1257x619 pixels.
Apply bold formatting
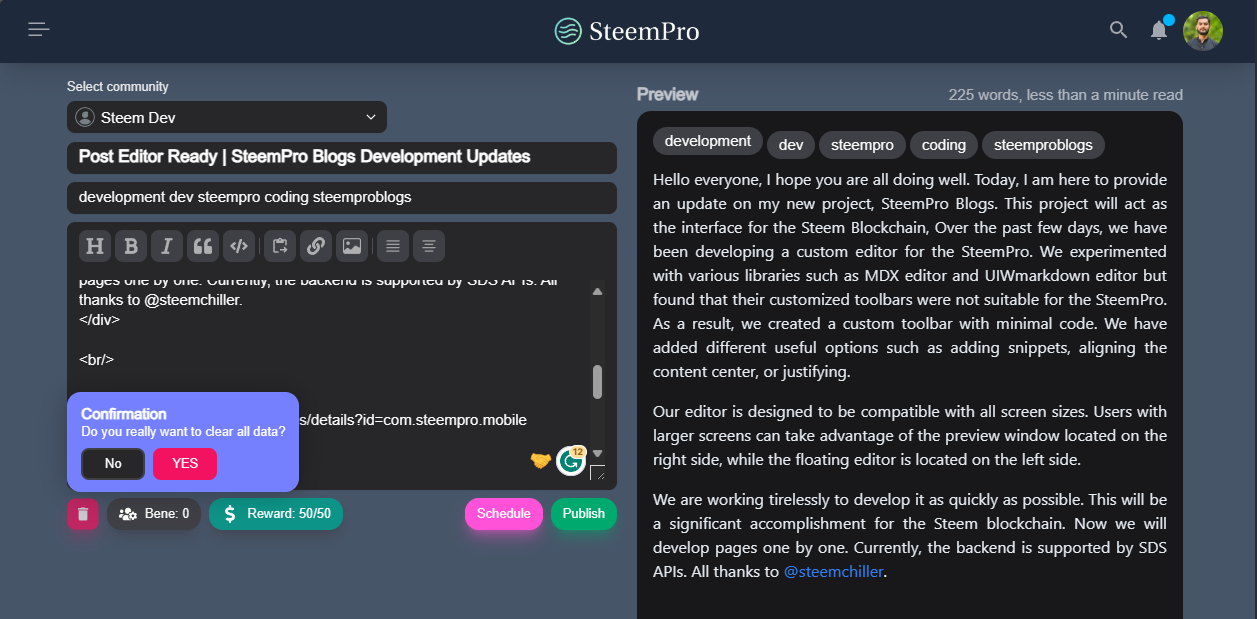point(131,246)
